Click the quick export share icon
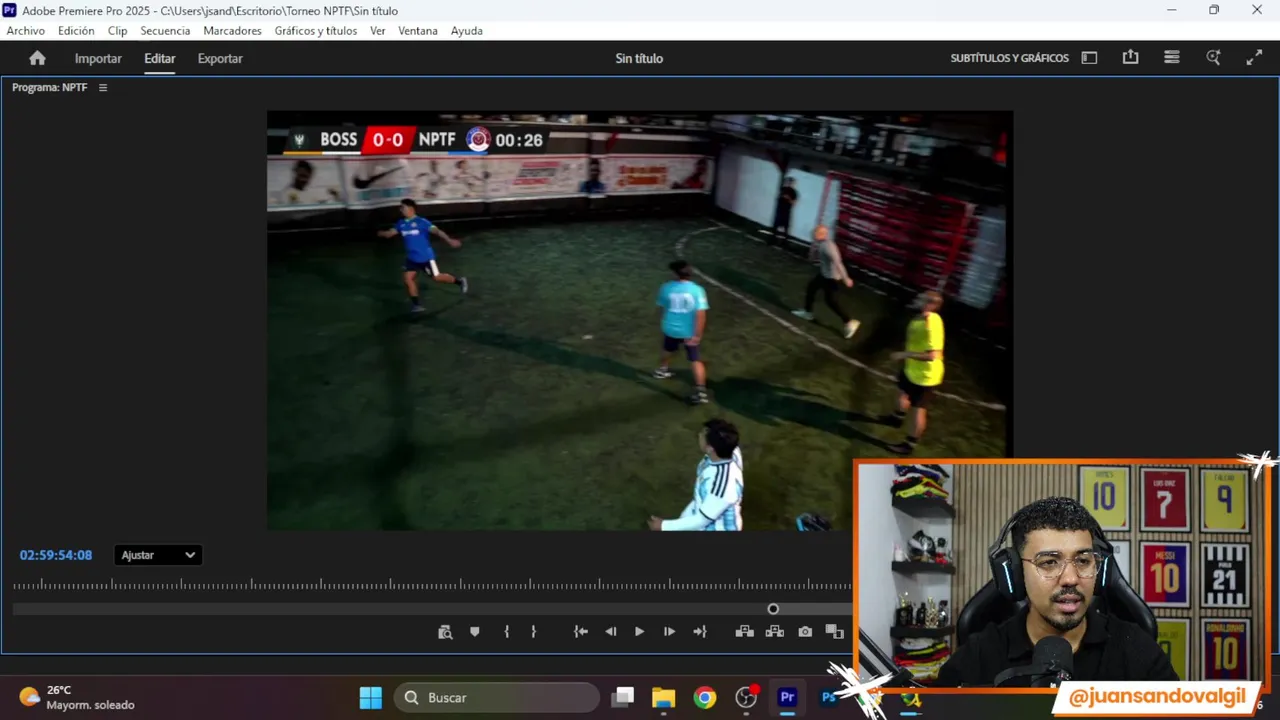This screenshot has height=720, width=1280. [1130, 57]
